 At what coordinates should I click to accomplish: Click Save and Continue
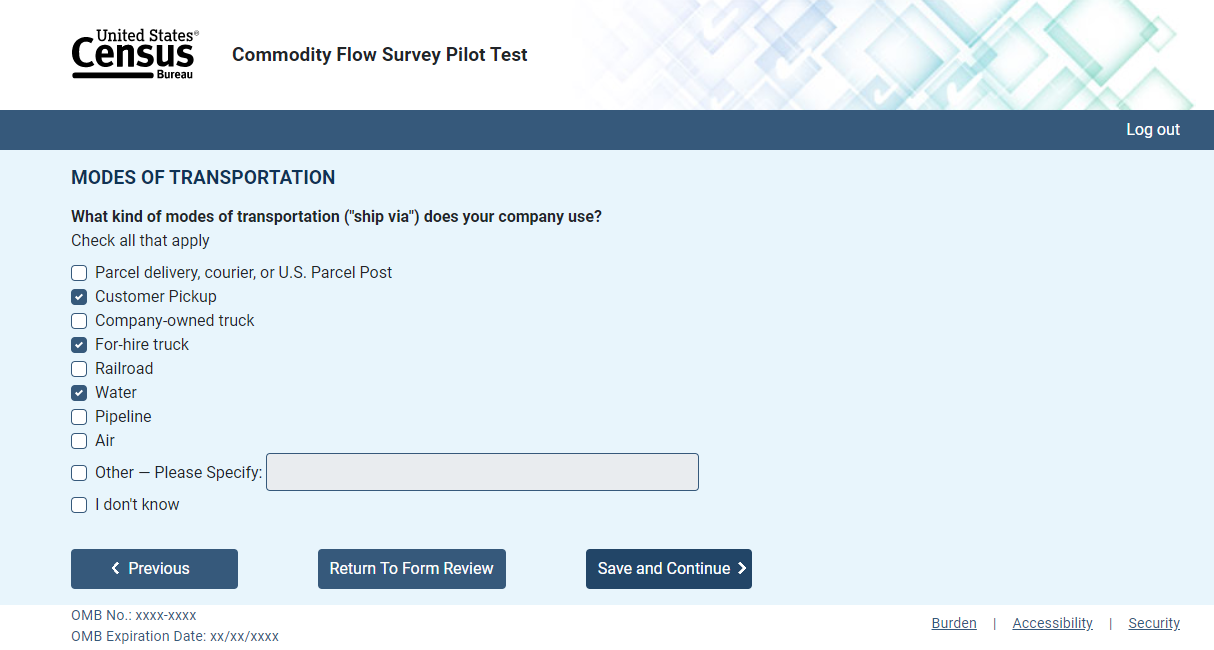(x=668, y=569)
